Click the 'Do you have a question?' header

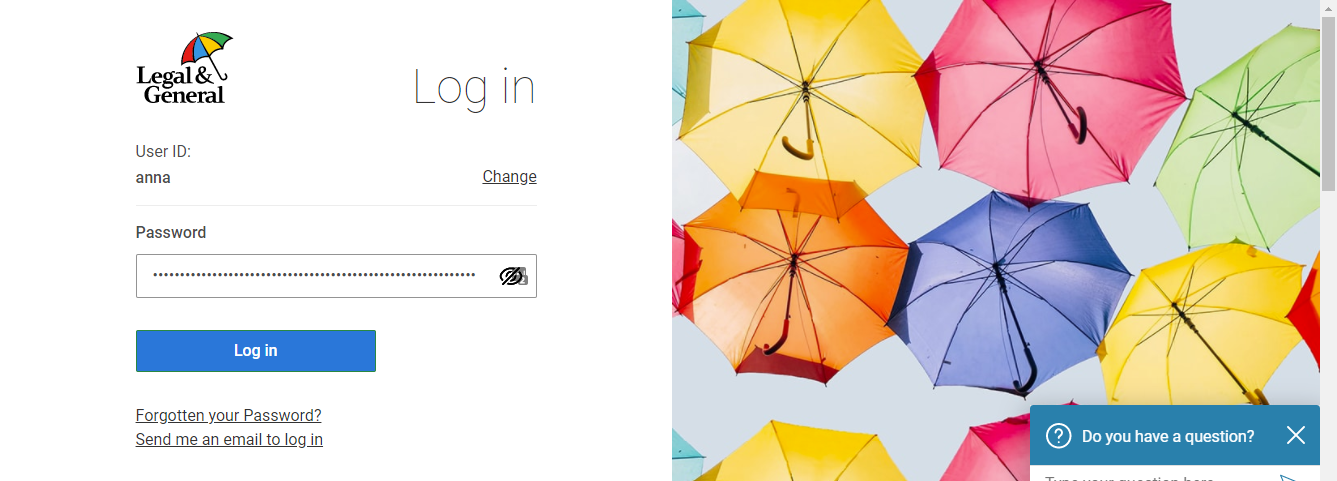(1168, 436)
